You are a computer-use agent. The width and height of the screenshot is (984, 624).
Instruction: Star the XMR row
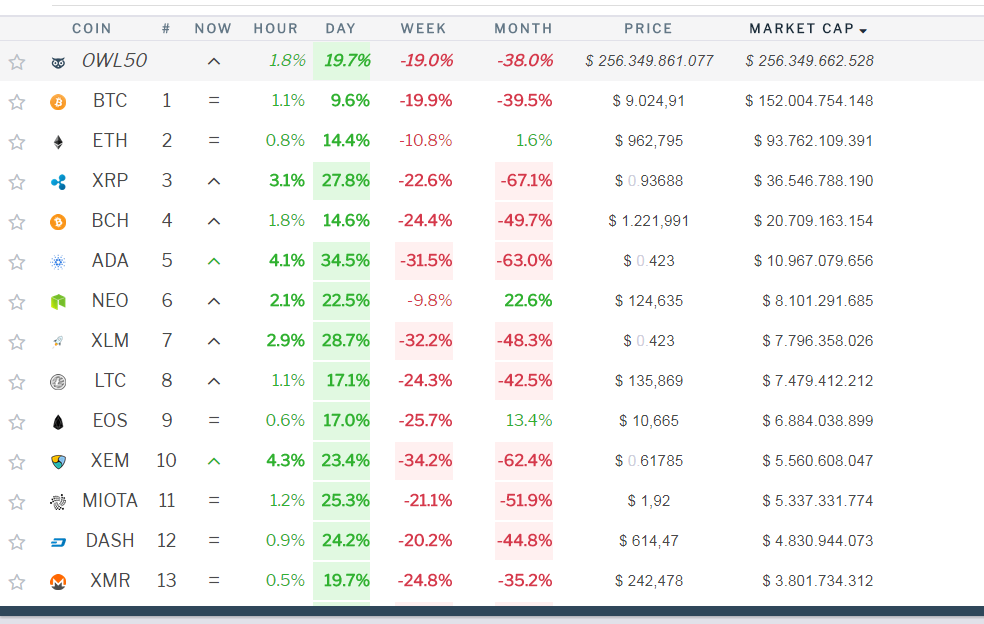pos(17,582)
